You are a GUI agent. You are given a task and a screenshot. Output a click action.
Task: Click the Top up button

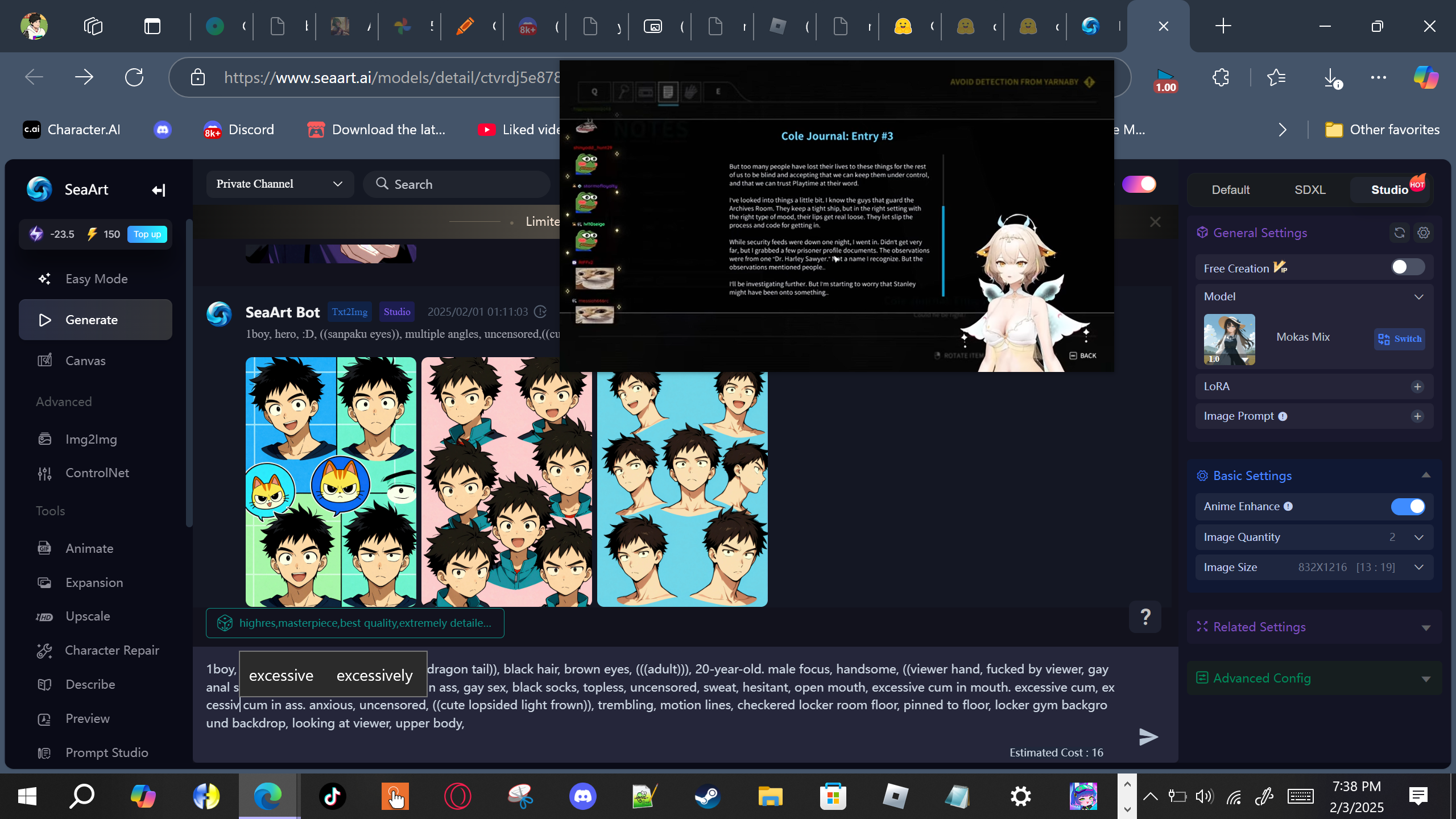coord(147,234)
